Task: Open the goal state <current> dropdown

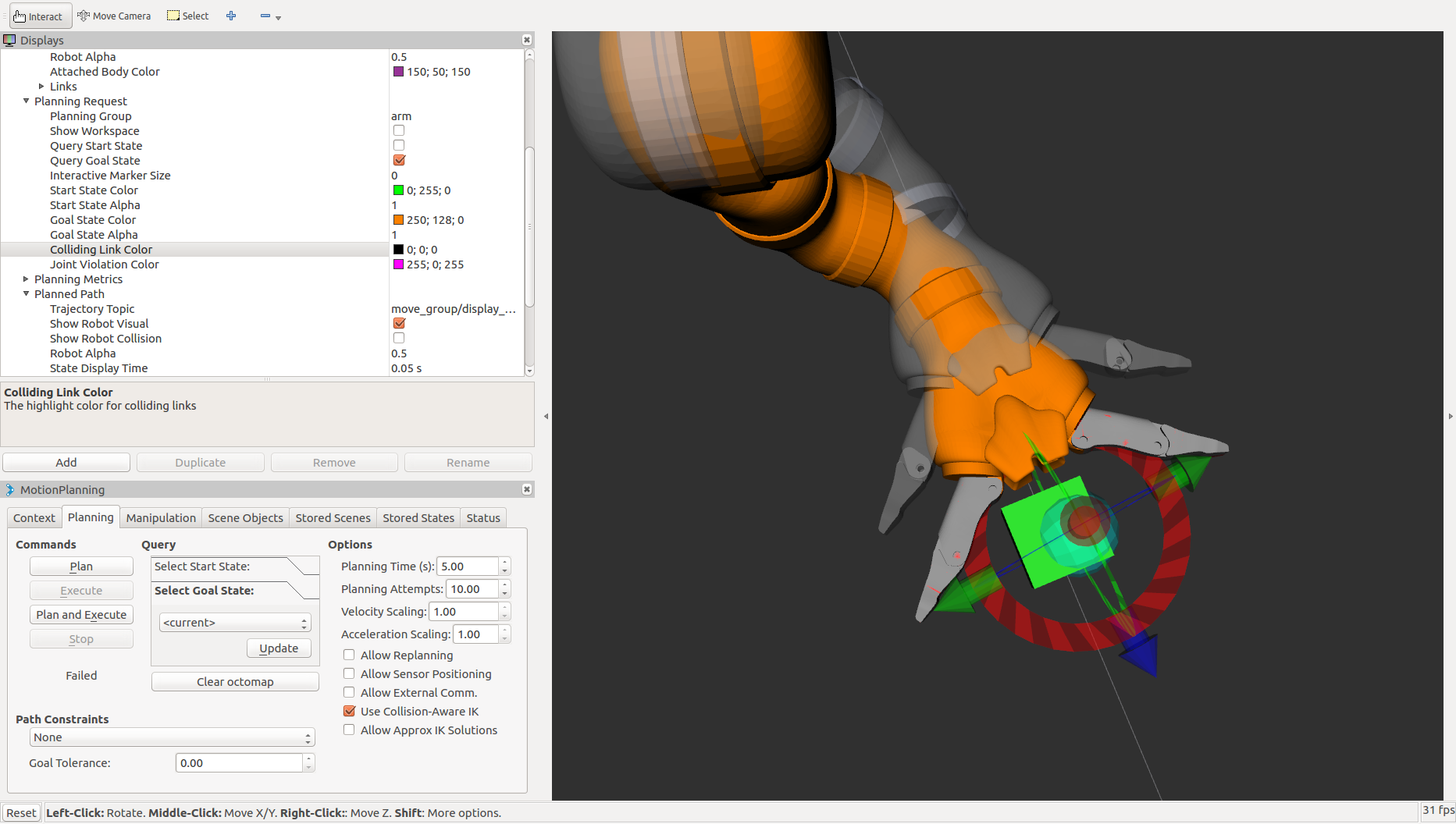Action: coord(235,623)
